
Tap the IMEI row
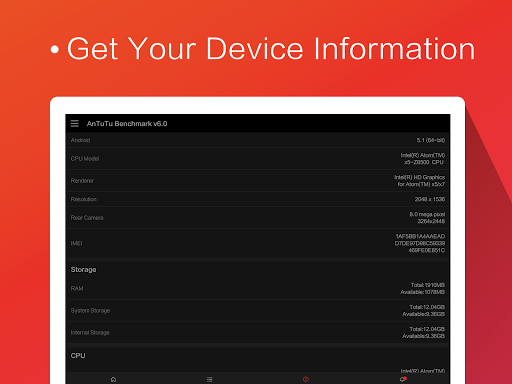coord(258,243)
